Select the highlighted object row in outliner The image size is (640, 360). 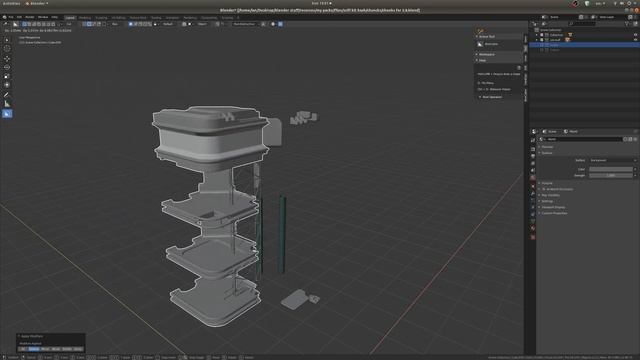[584, 45]
